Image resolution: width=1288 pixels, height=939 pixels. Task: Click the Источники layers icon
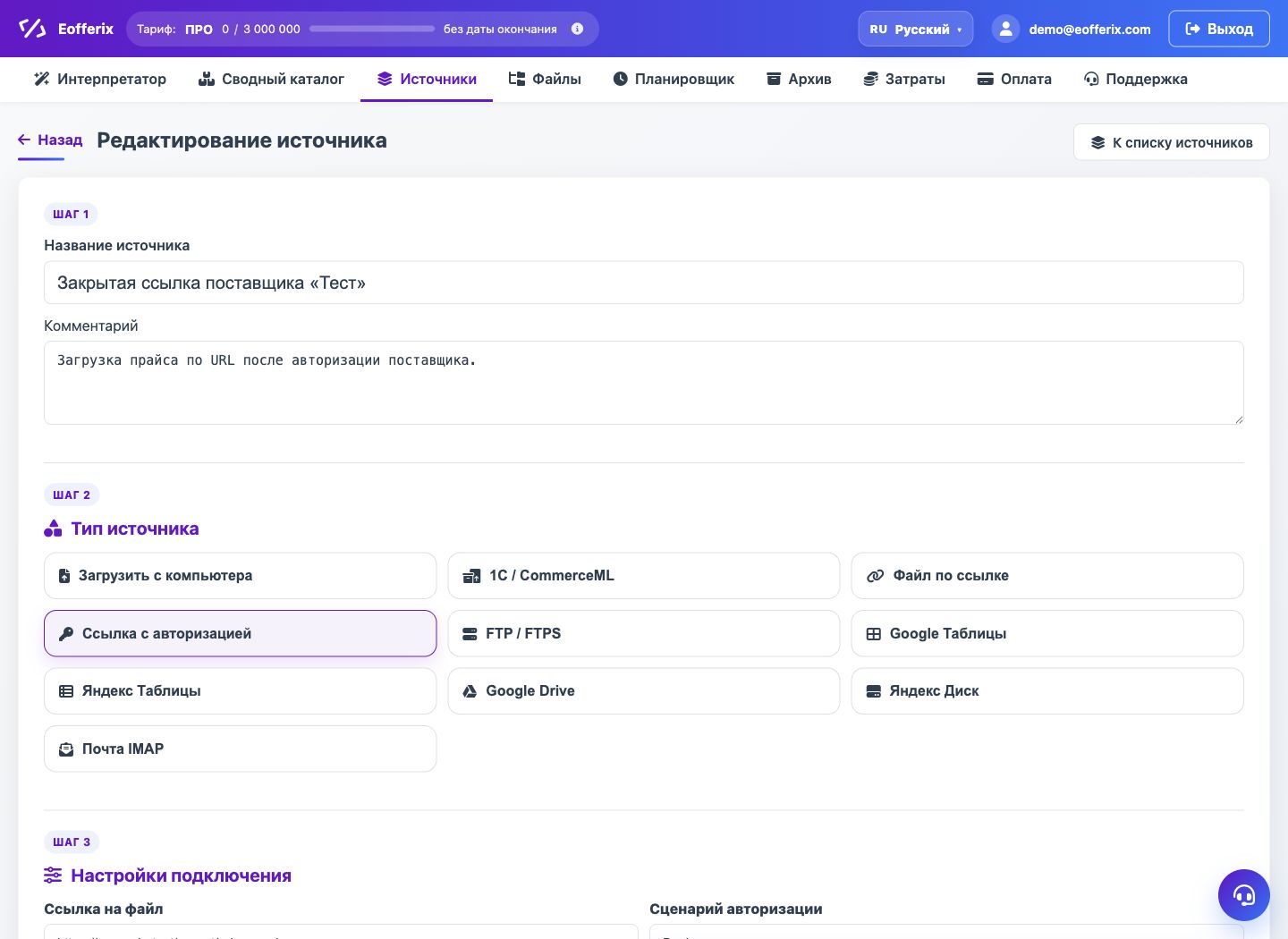[x=385, y=79]
